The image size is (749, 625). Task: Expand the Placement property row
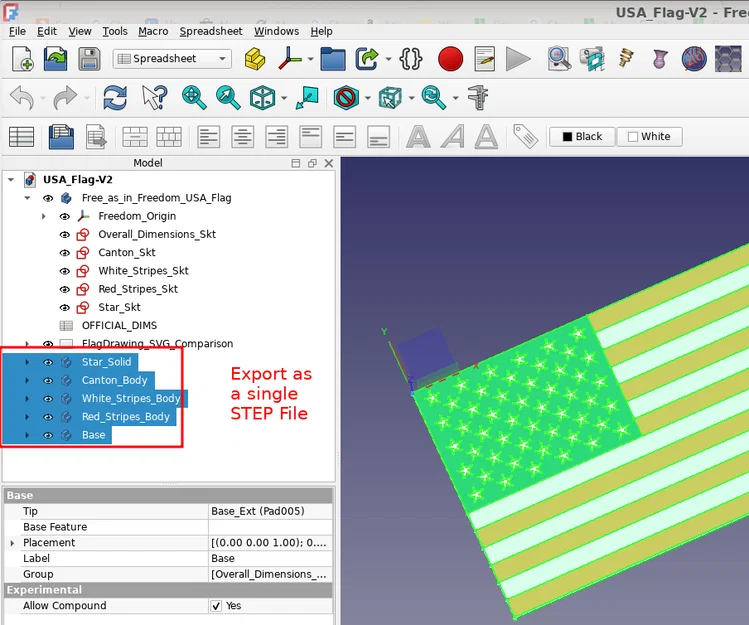click(12, 543)
